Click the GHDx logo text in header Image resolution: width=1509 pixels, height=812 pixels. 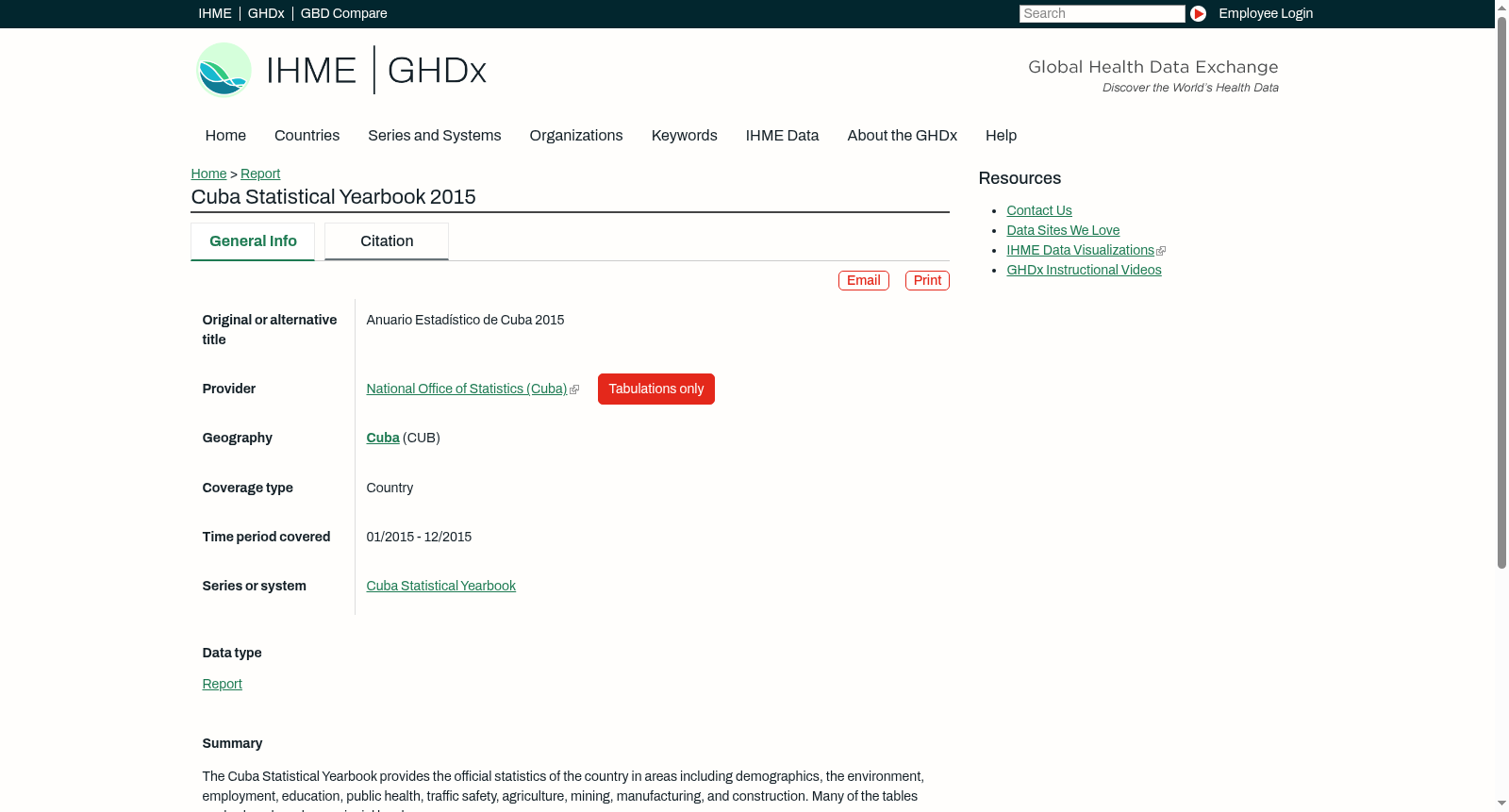tap(437, 71)
